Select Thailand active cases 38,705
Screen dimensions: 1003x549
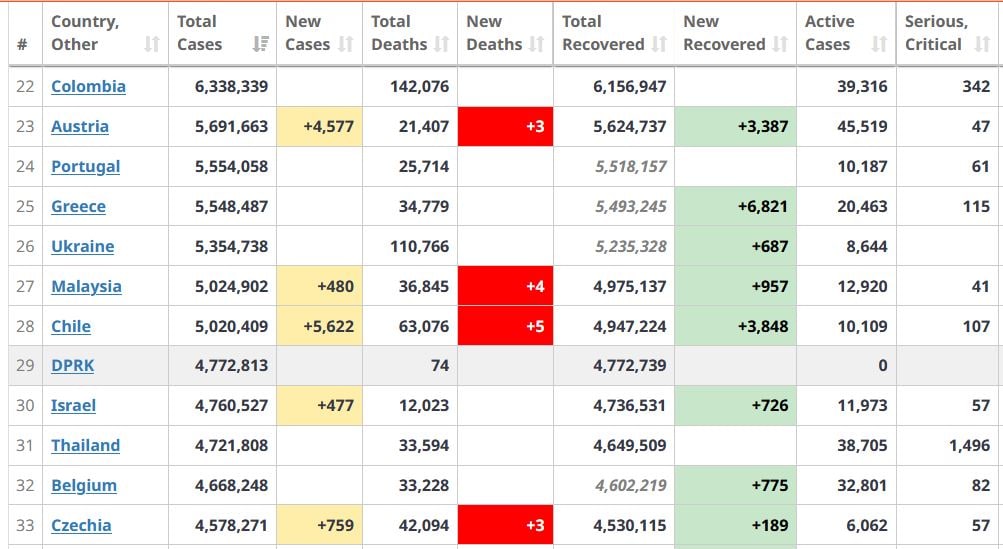tap(862, 445)
